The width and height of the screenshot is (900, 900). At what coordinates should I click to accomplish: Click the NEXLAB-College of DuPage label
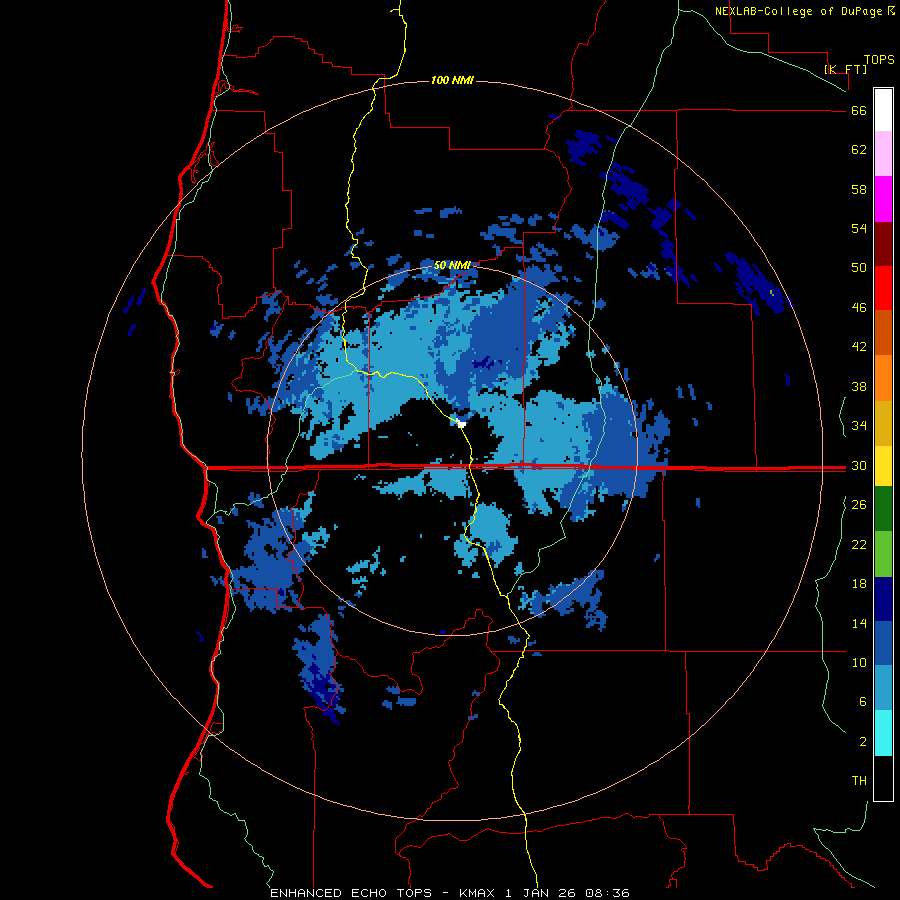(x=800, y=11)
